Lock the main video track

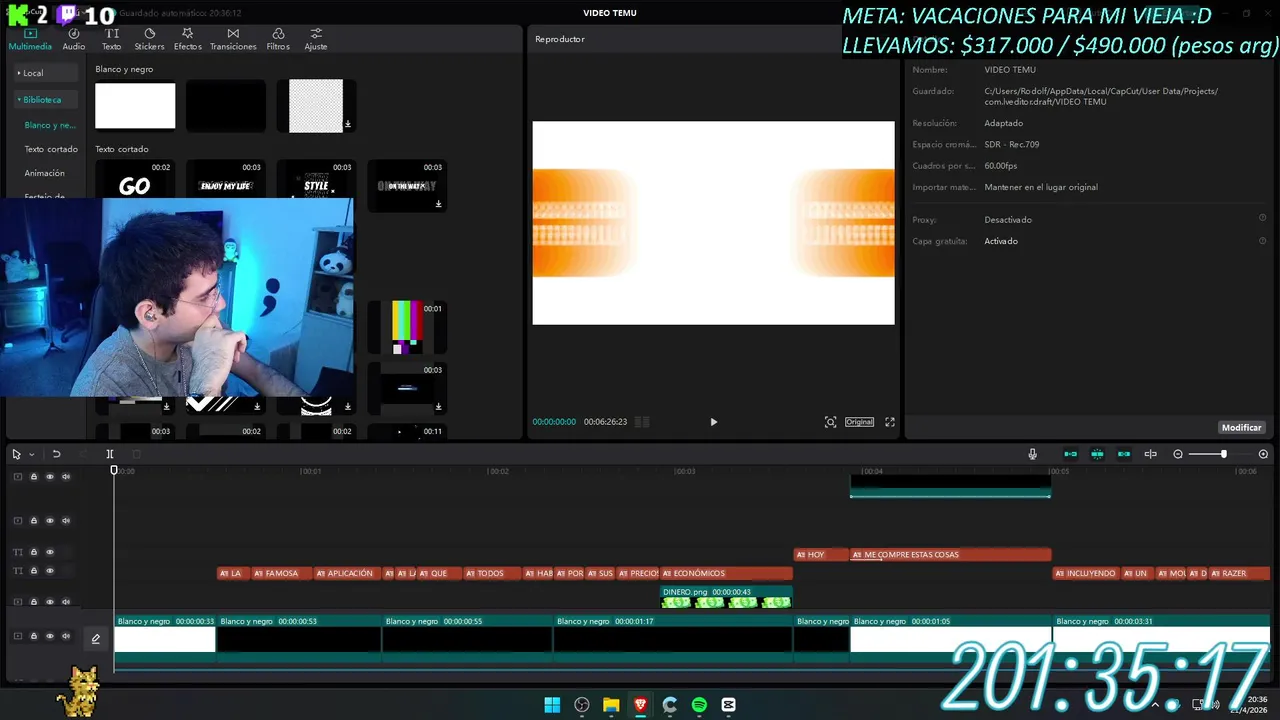point(33,636)
